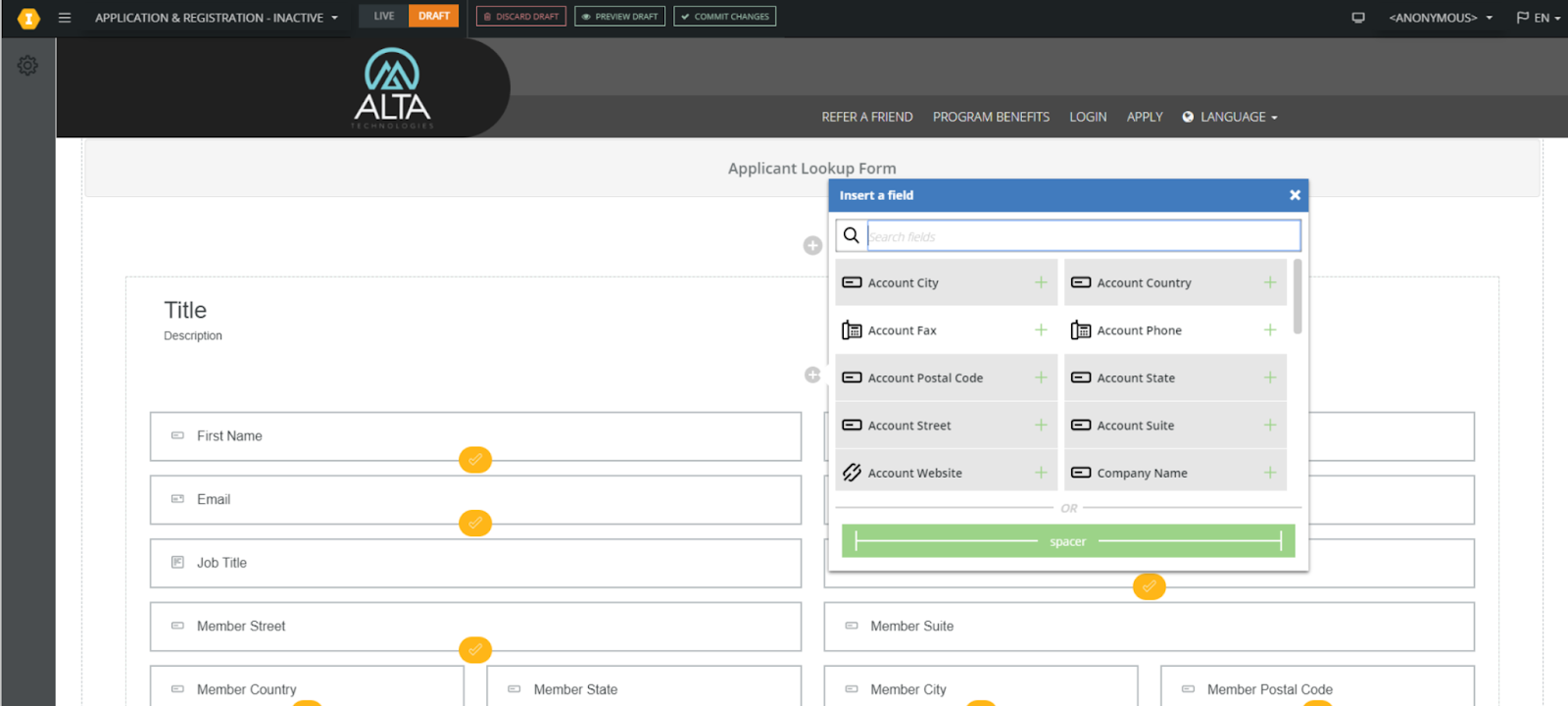The image size is (1568, 706).
Task: Click the Description text under Title
Action: pyautogui.click(x=193, y=336)
